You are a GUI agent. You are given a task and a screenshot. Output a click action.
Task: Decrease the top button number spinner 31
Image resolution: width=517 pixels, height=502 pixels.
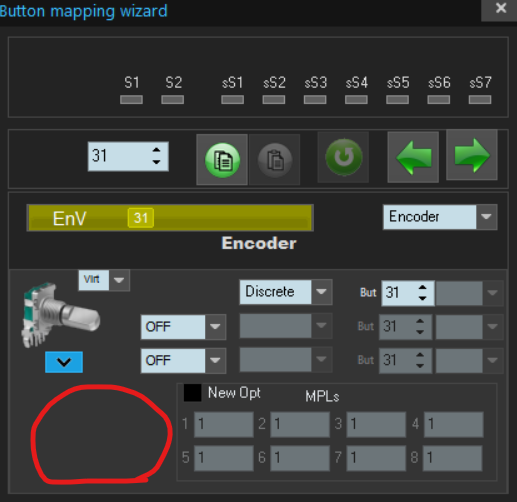click(x=156, y=162)
